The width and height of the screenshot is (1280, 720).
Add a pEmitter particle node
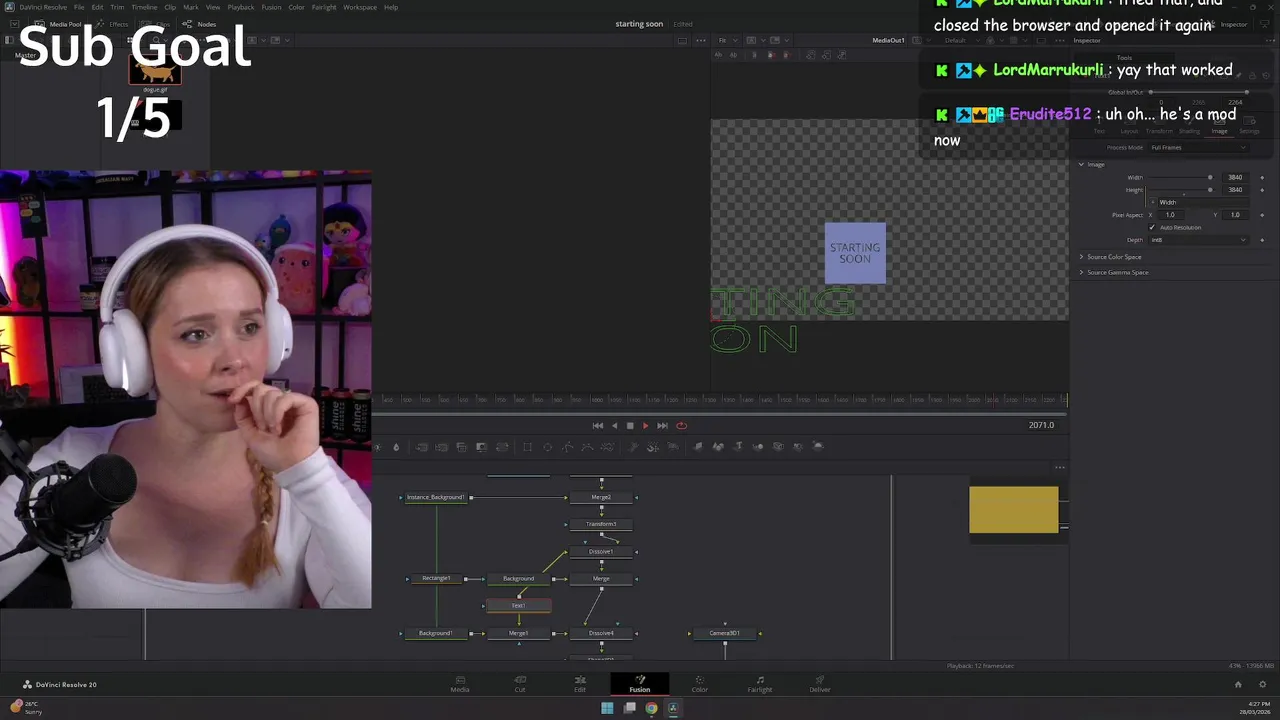point(631,447)
